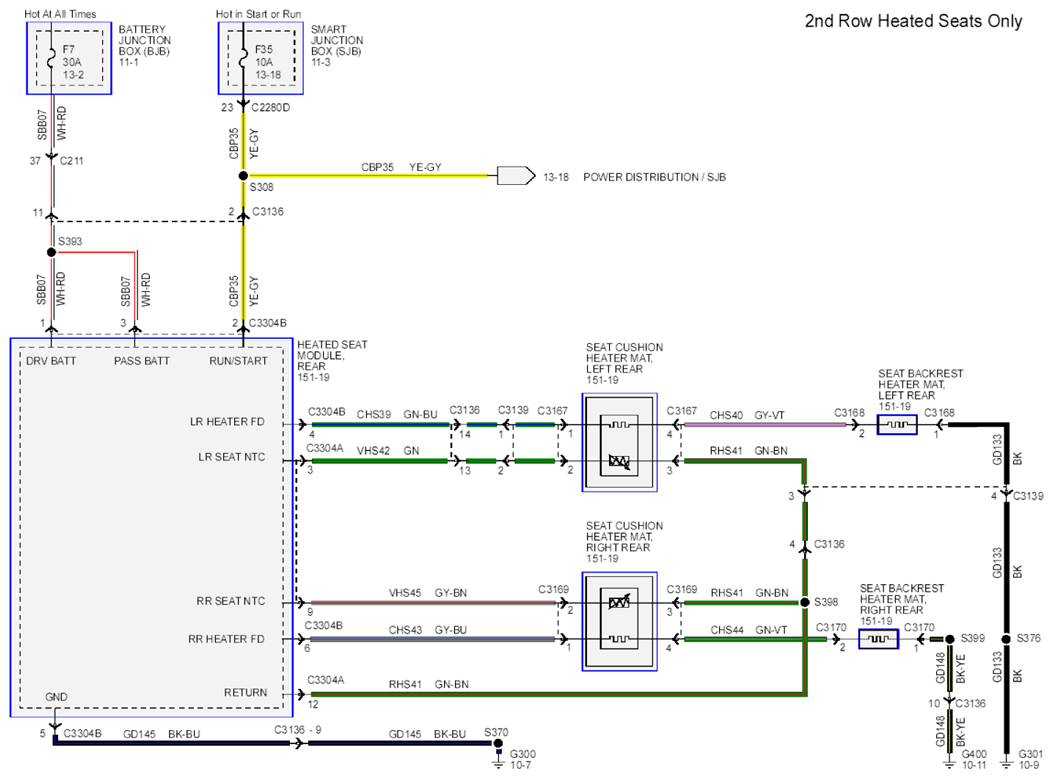Select the G300 ground symbol
This screenshot has height=778, width=1053.
click(x=498, y=759)
